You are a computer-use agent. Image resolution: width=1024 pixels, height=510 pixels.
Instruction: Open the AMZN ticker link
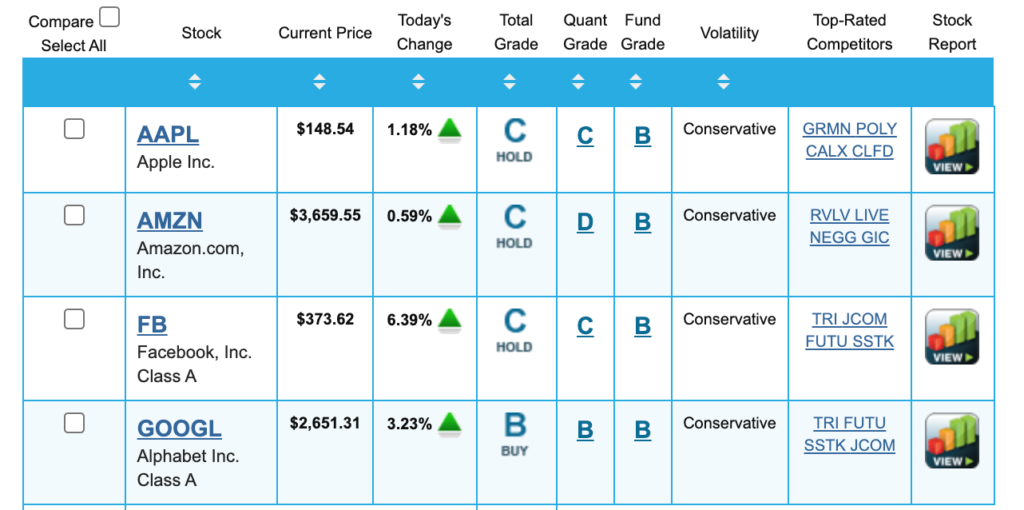[168, 221]
